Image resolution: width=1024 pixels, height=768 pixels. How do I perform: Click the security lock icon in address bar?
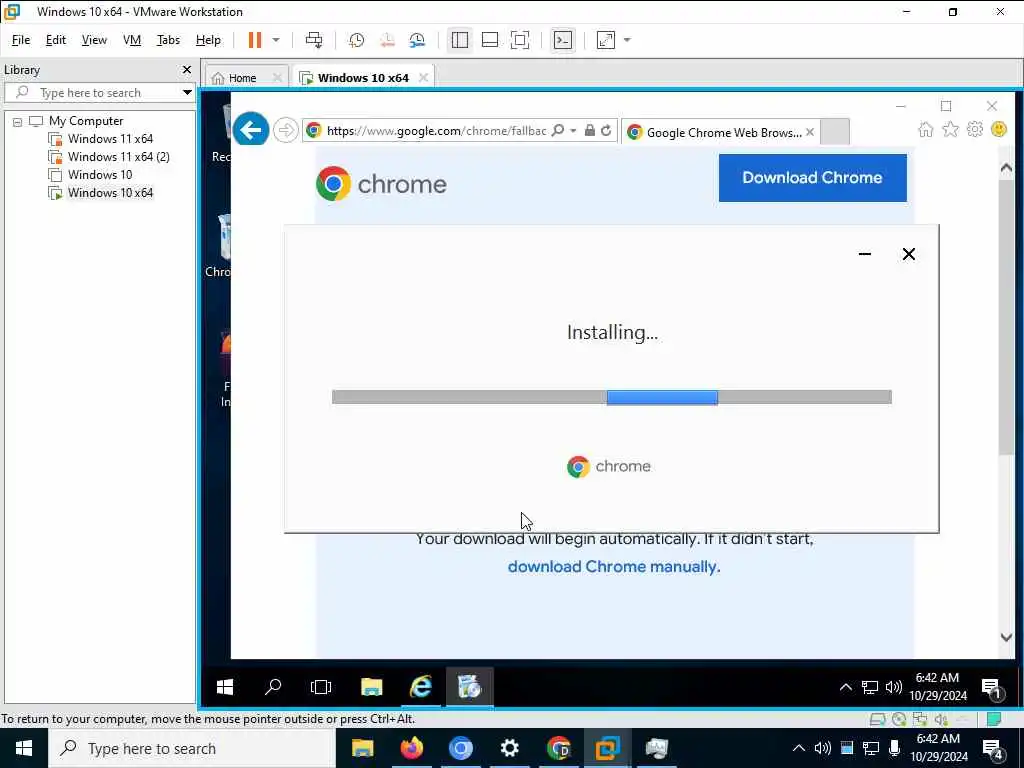(x=590, y=131)
